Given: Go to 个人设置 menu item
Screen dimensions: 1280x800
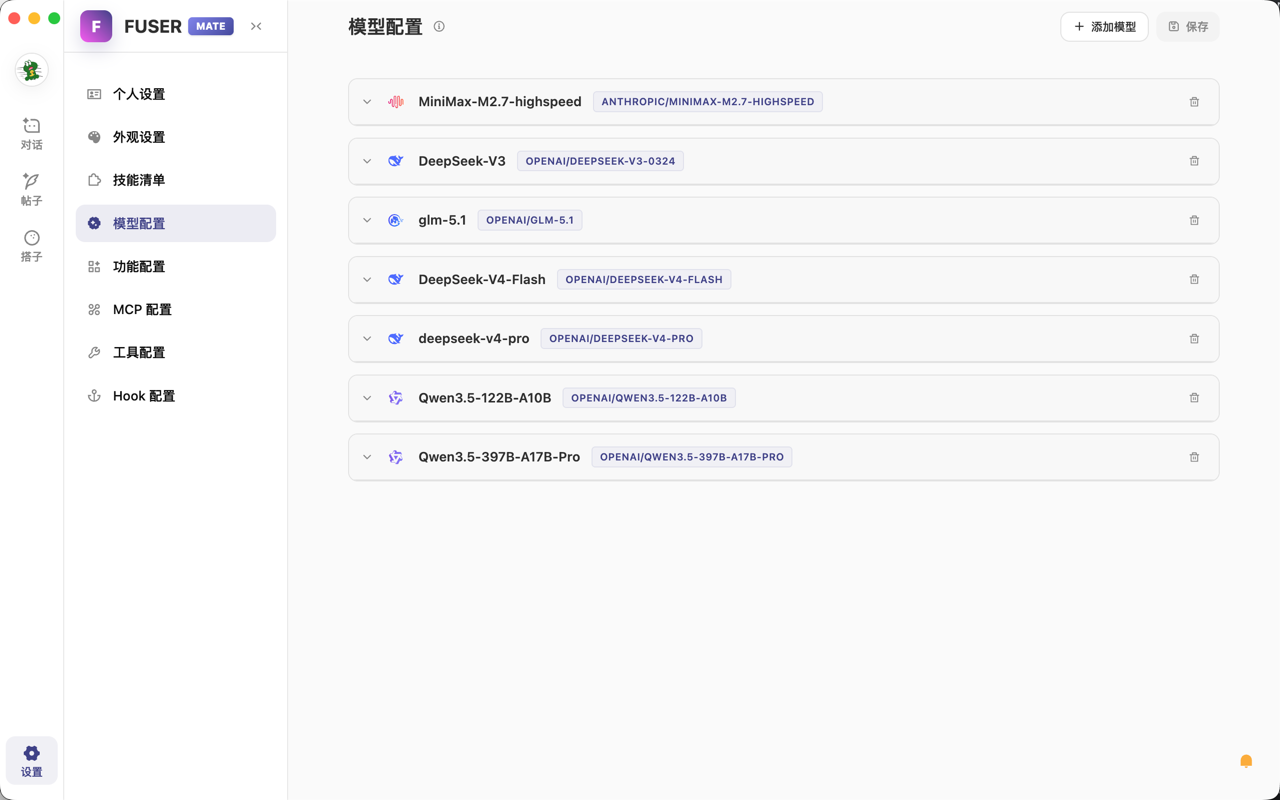Looking at the screenshot, I should (x=176, y=94).
